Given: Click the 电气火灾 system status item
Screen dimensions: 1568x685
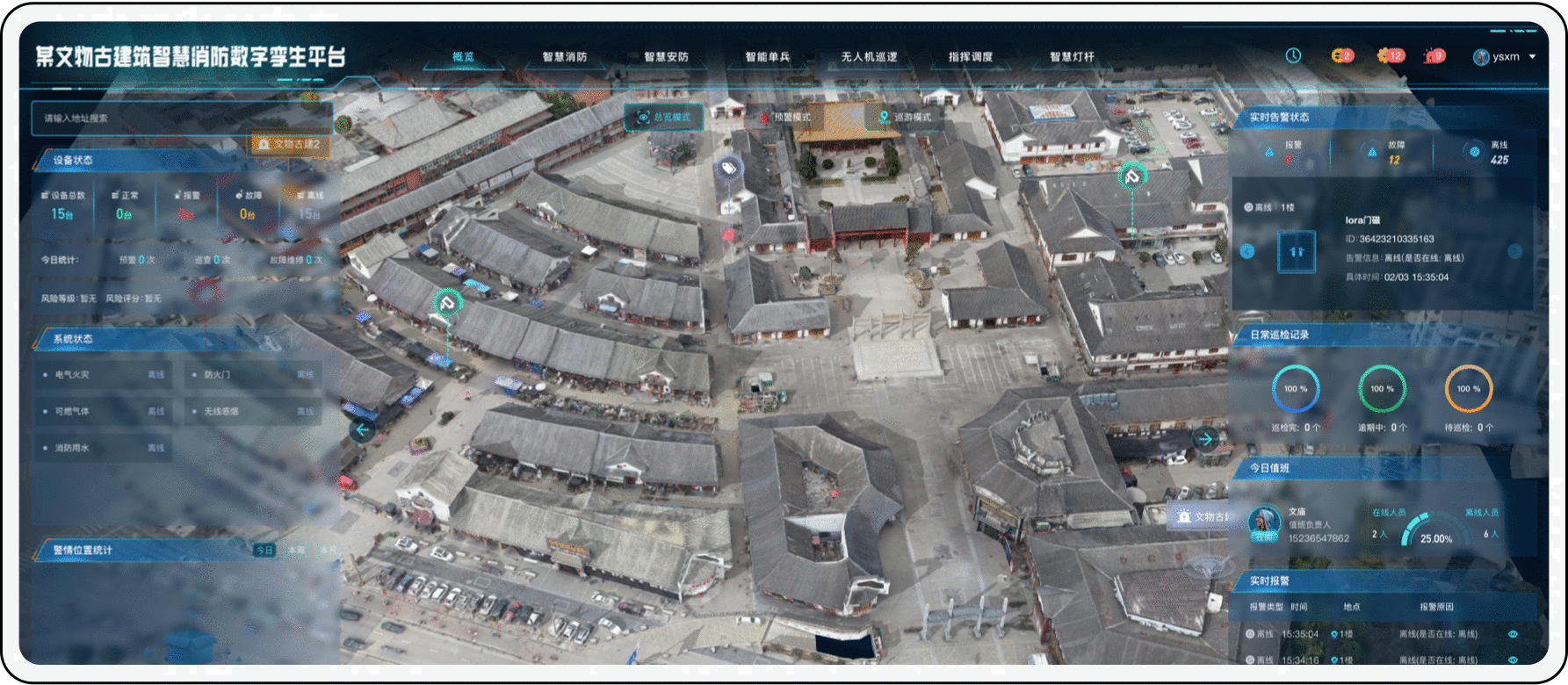Looking at the screenshot, I should tap(104, 375).
